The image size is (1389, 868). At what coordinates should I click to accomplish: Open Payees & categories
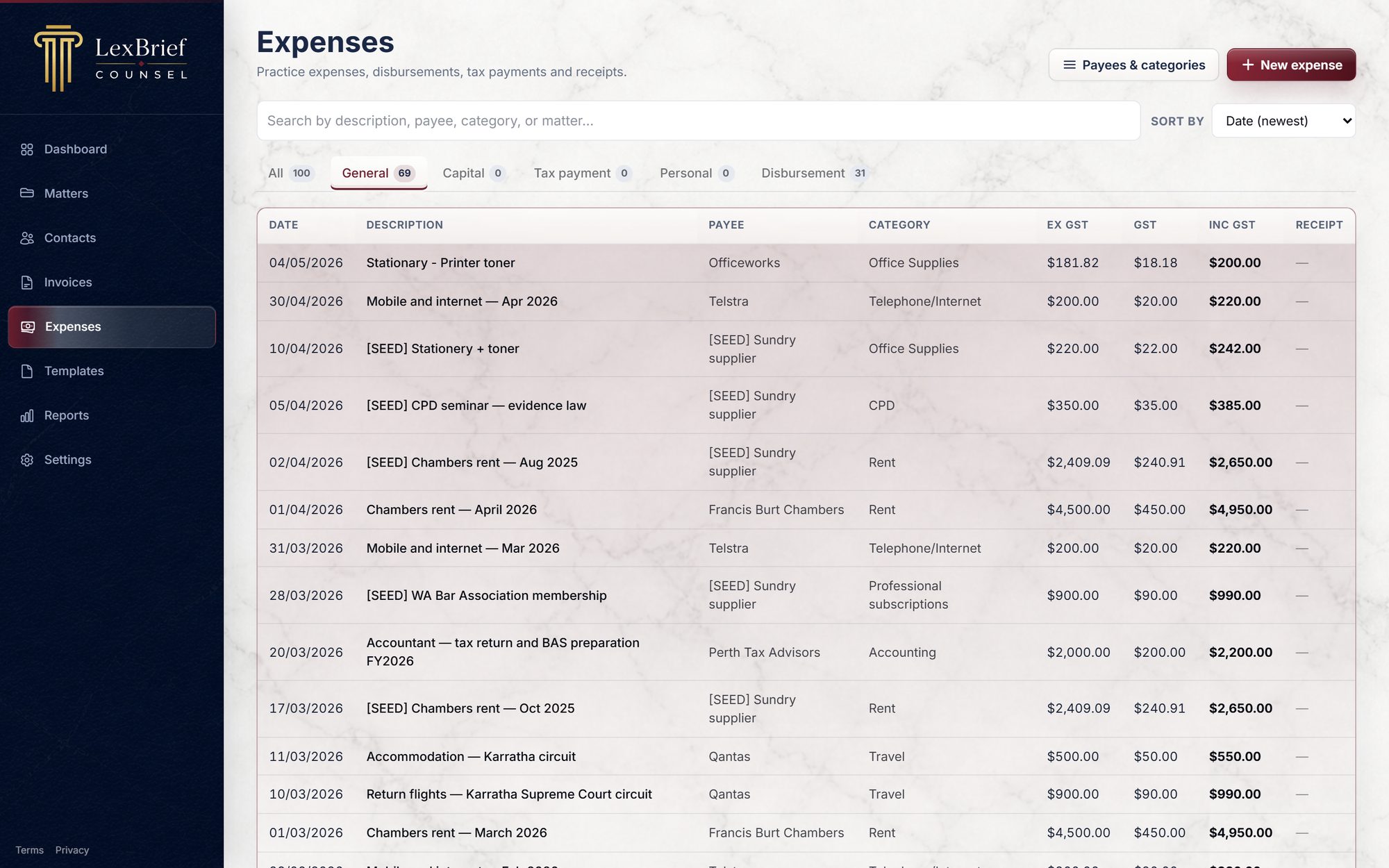coord(1133,65)
